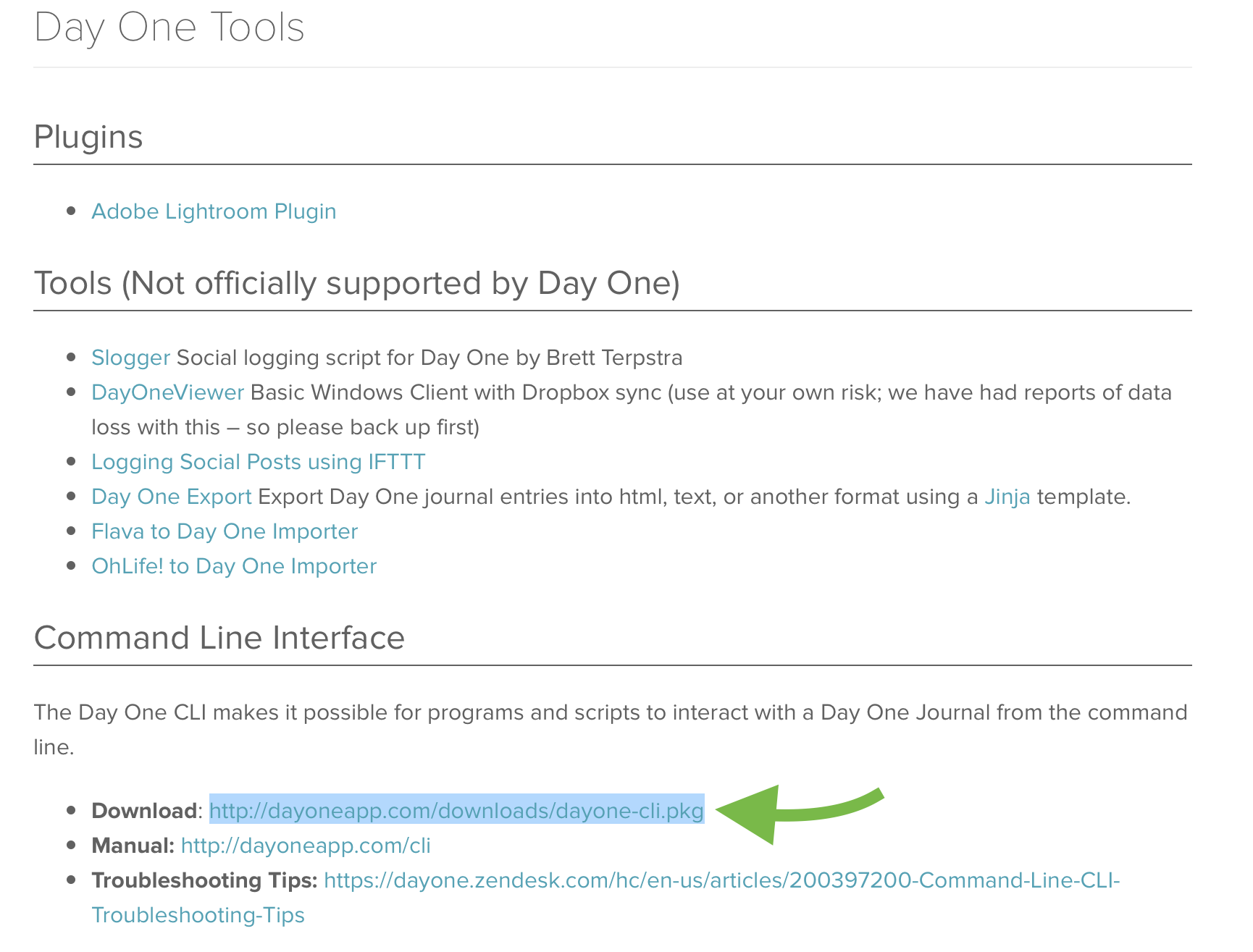
Task: Open the DayOneViewer link
Action: coord(167,392)
